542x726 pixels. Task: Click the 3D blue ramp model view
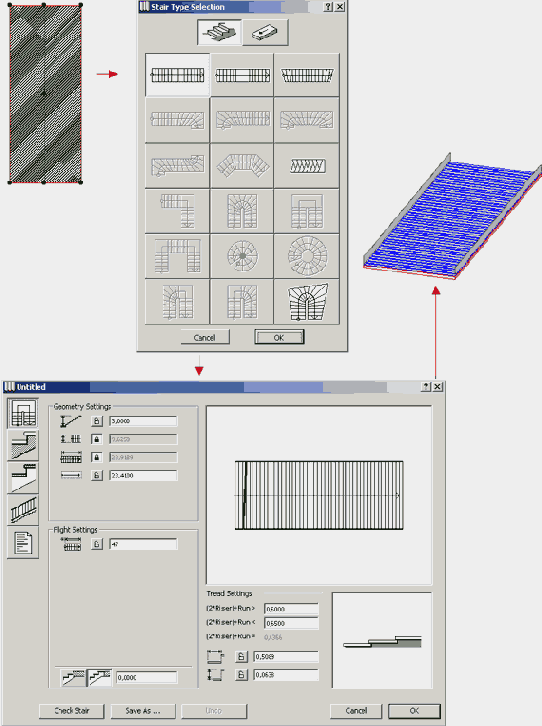tap(453, 216)
